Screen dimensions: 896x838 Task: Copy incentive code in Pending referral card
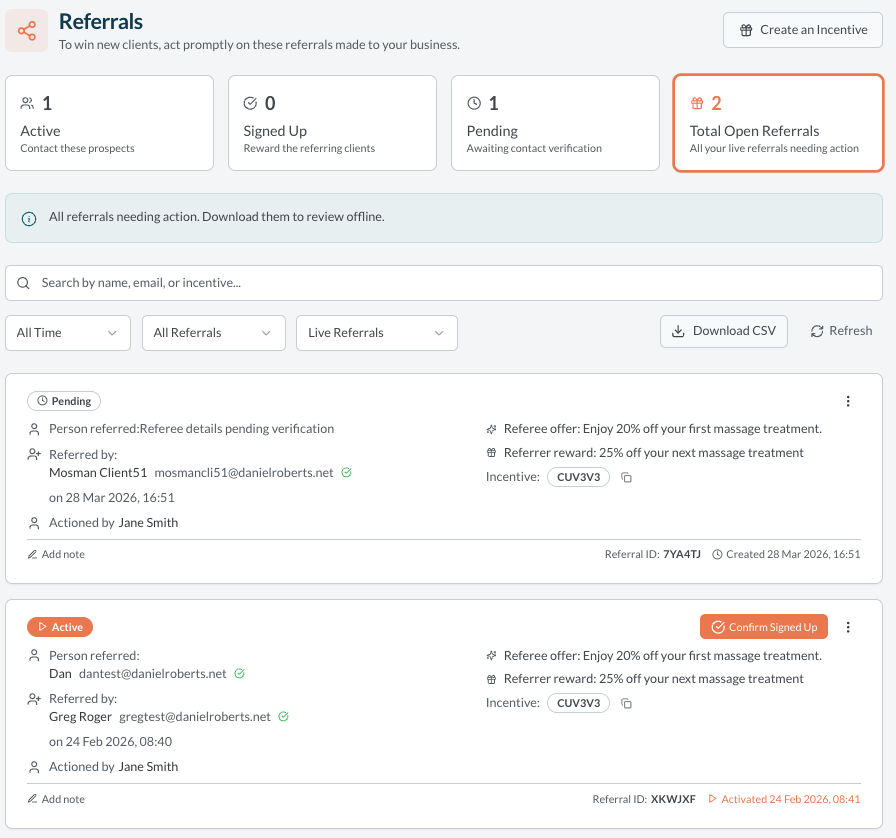(x=627, y=478)
